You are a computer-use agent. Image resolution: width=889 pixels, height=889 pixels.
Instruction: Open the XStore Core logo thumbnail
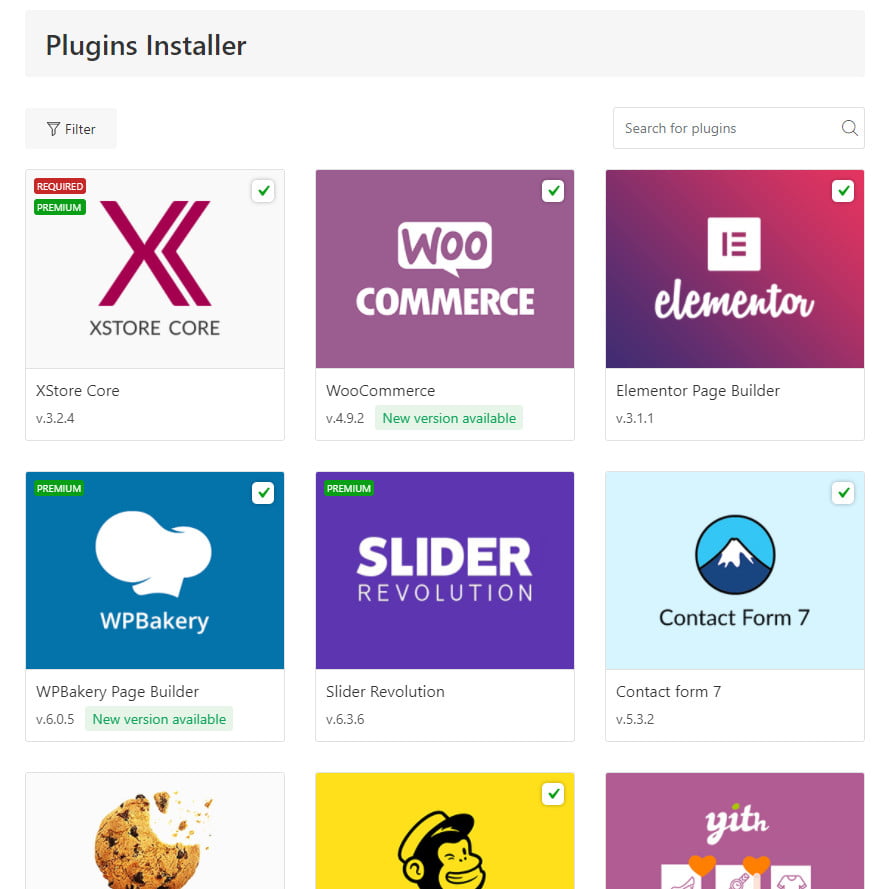(x=155, y=269)
